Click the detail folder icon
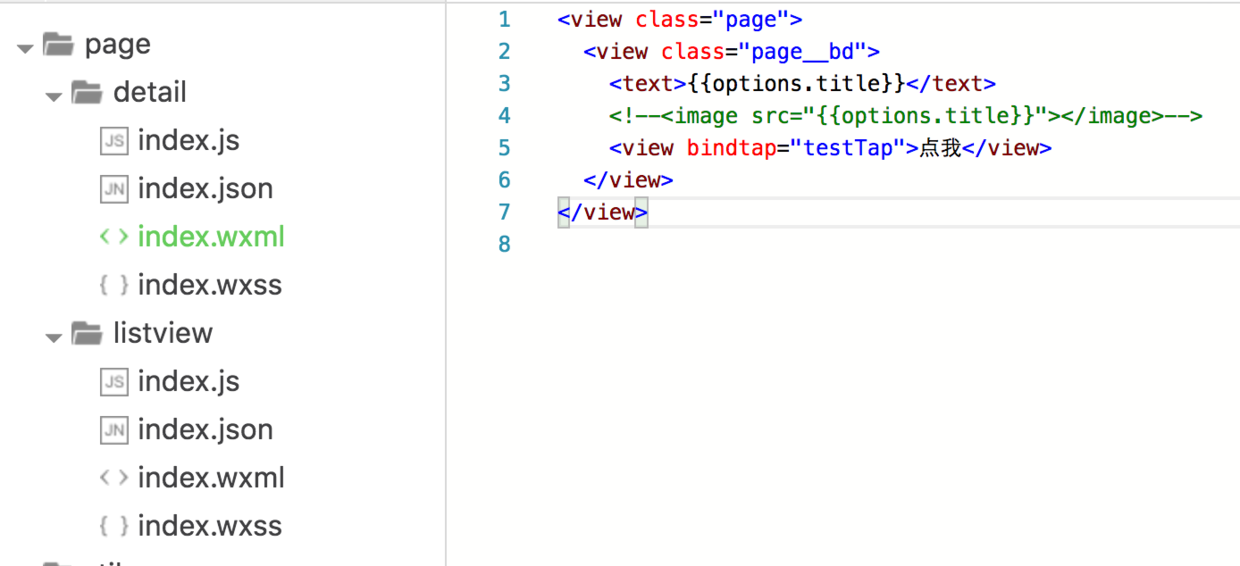 [x=87, y=93]
